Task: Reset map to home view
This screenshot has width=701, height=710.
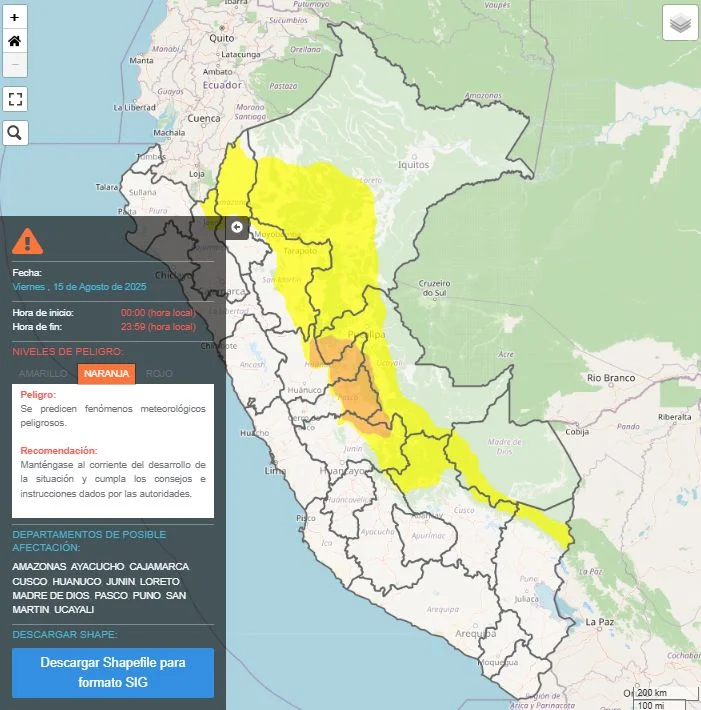Action: [15, 41]
